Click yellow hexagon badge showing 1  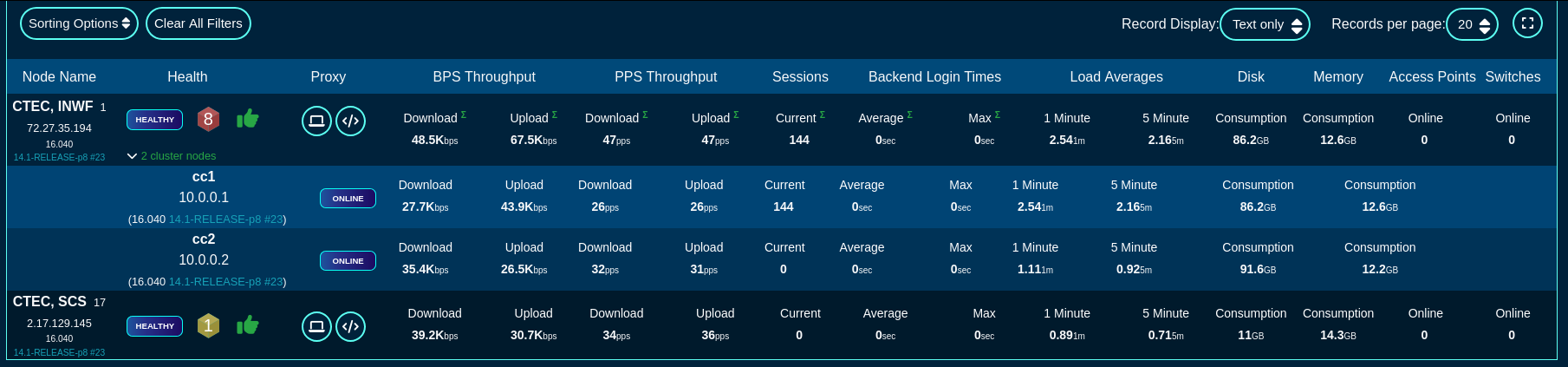coord(208,325)
